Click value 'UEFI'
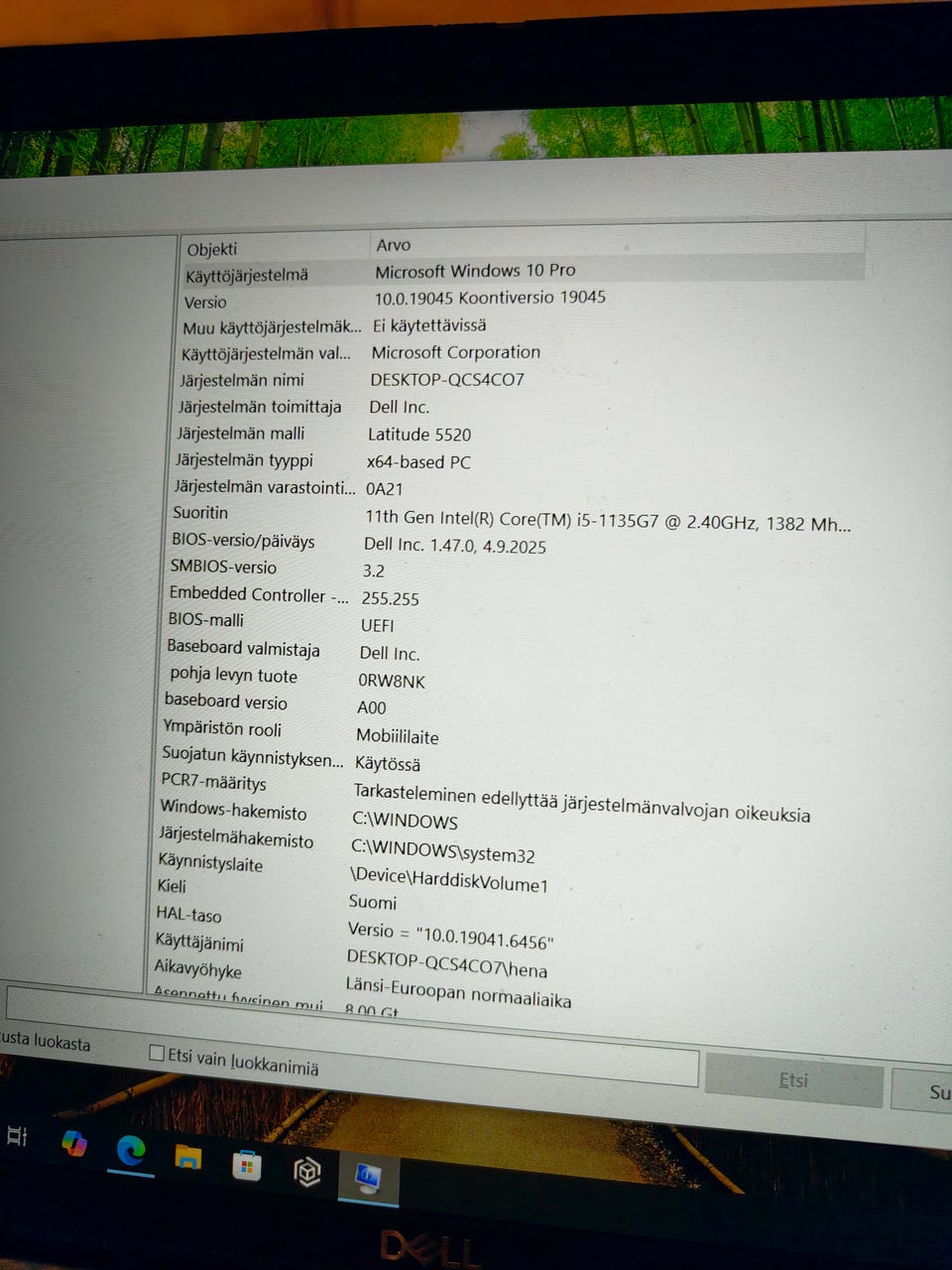This screenshot has height=1270, width=952. 378,626
